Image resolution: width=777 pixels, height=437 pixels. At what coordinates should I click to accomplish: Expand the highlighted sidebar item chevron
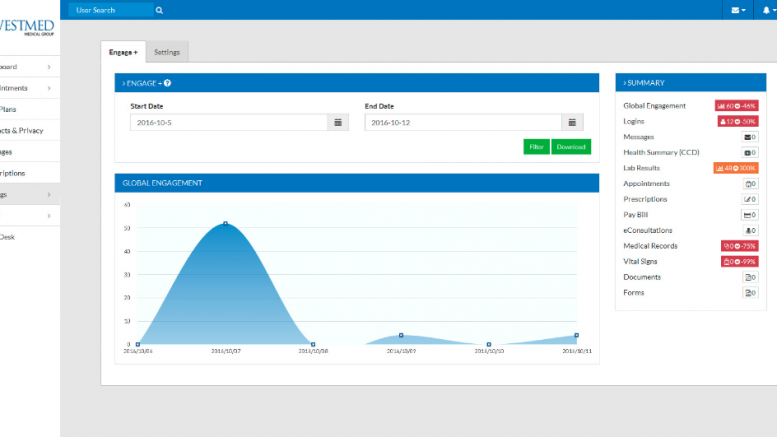49,195
